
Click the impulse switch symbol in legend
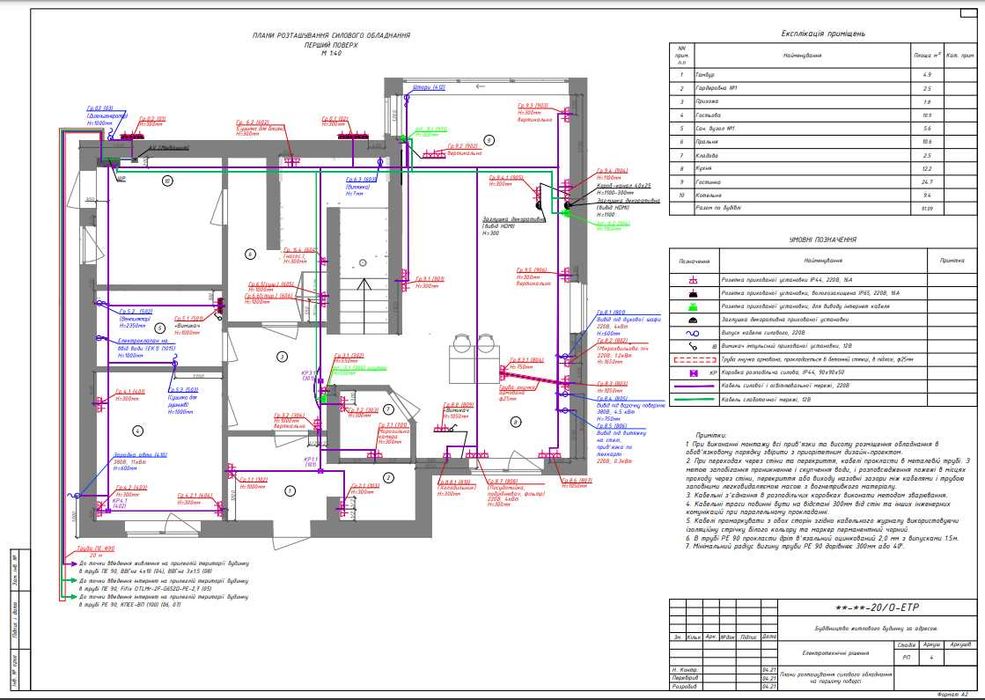694,346
